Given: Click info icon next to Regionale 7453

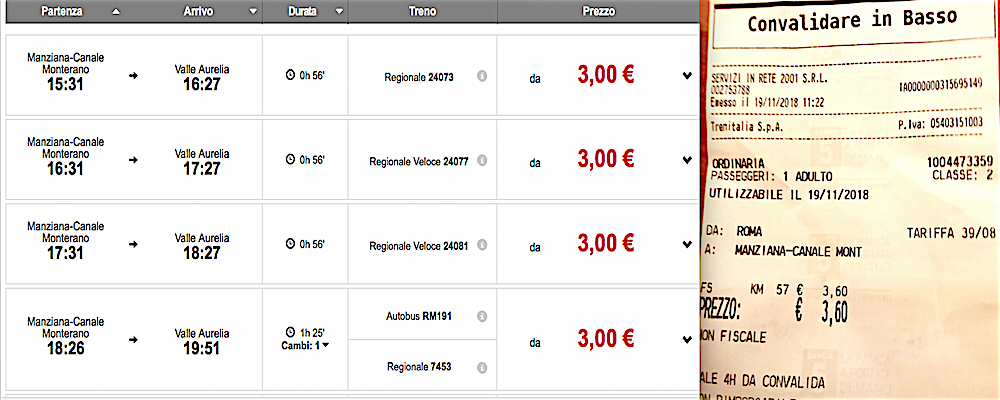Looking at the screenshot, I should coord(482,367).
